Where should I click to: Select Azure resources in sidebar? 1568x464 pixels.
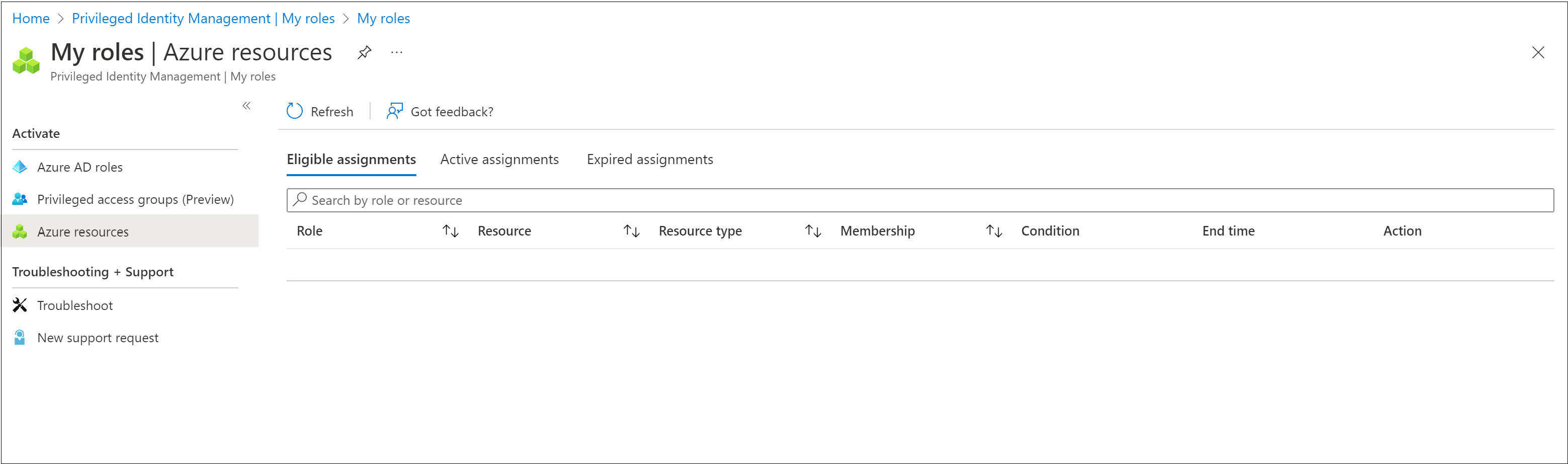click(129, 231)
